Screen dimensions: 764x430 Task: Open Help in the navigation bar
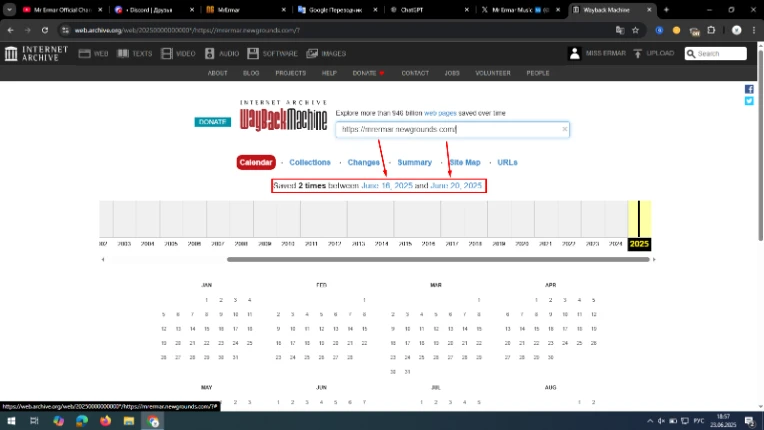click(329, 73)
